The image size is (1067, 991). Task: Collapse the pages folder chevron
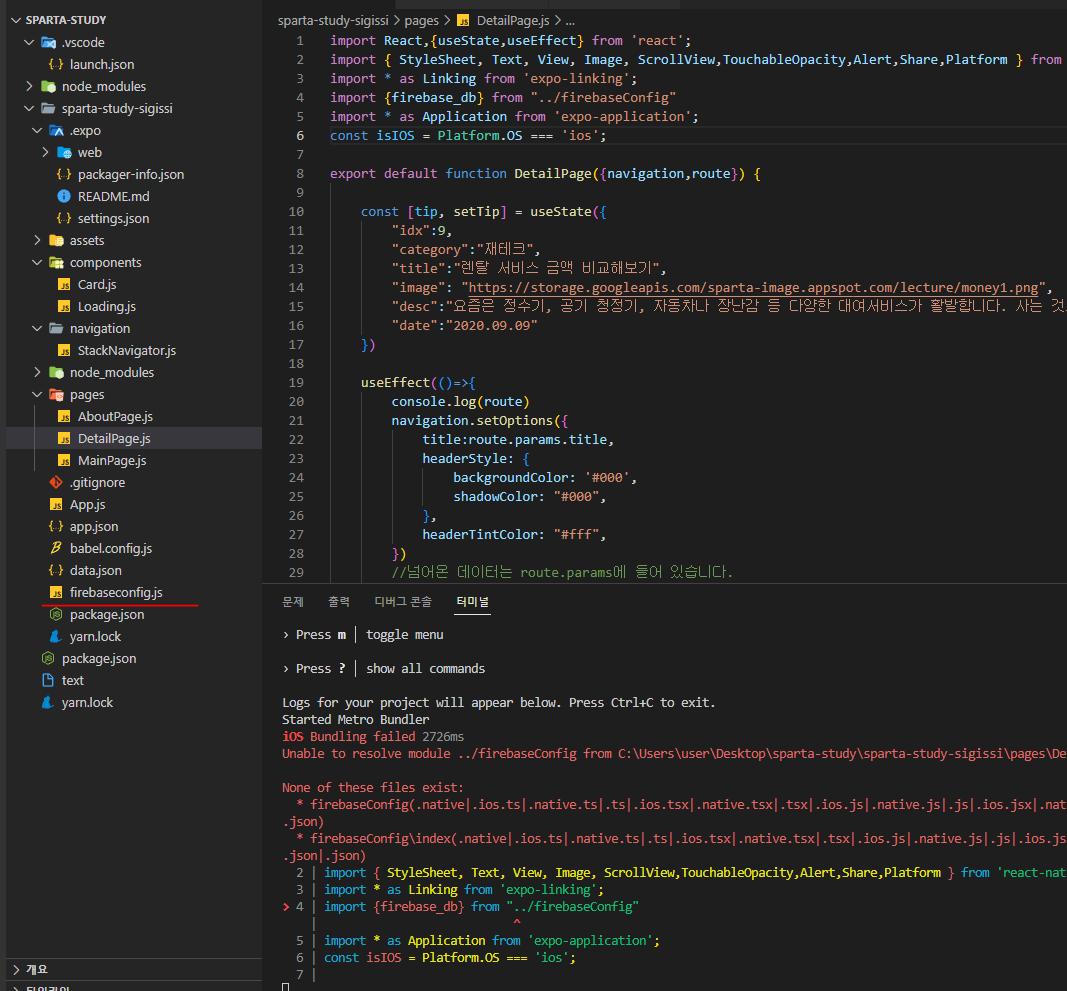[x=37, y=395]
